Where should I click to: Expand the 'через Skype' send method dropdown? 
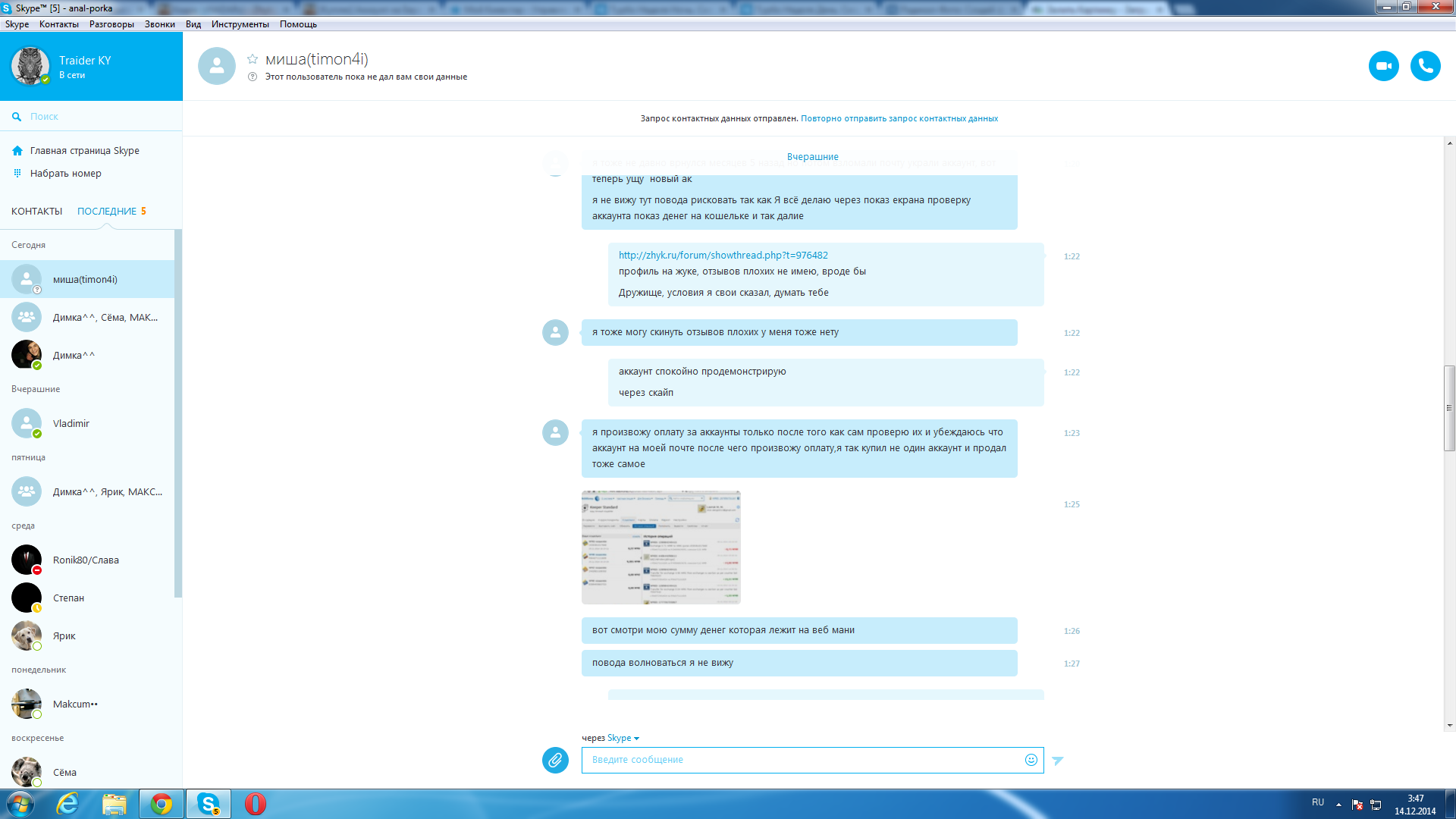point(623,738)
